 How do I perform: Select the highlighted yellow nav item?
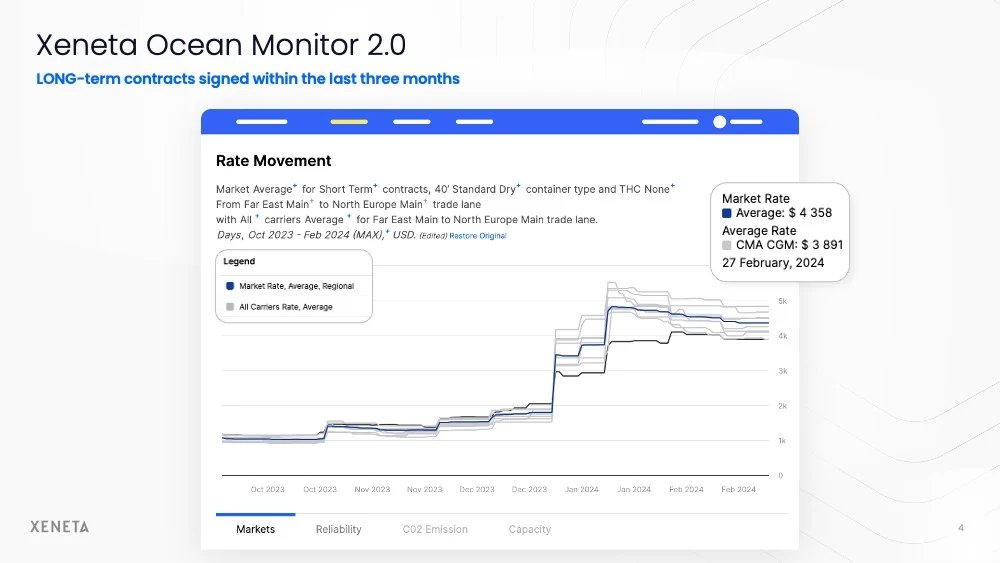tap(349, 122)
